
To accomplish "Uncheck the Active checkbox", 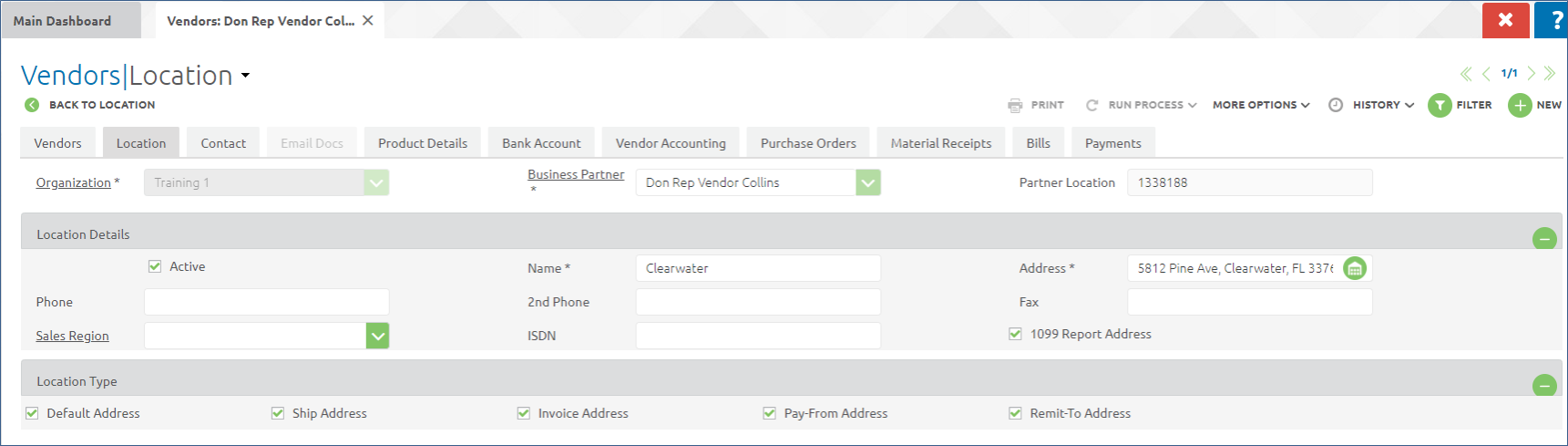I will [155, 266].
